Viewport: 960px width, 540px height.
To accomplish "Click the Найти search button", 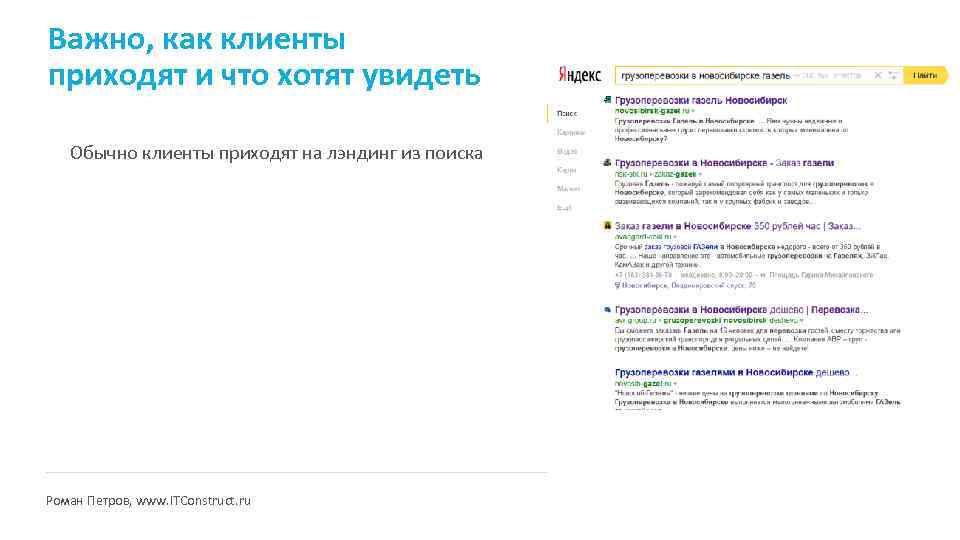I will (x=925, y=75).
